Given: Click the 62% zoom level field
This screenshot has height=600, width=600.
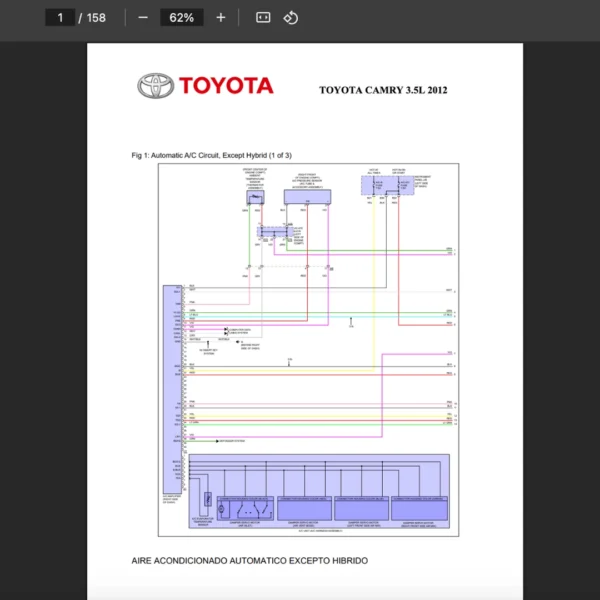Looking at the screenshot, I should click(182, 18).
